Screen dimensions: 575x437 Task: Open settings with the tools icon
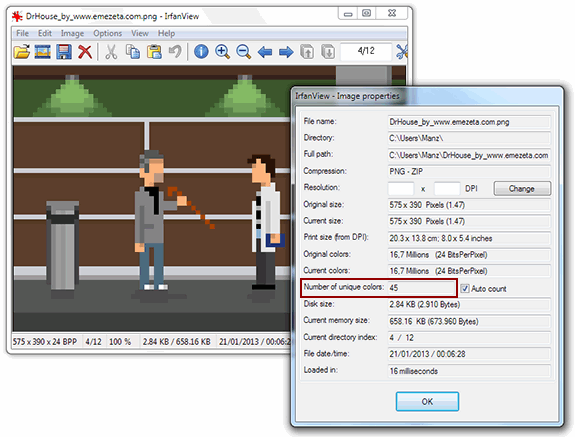402,52
